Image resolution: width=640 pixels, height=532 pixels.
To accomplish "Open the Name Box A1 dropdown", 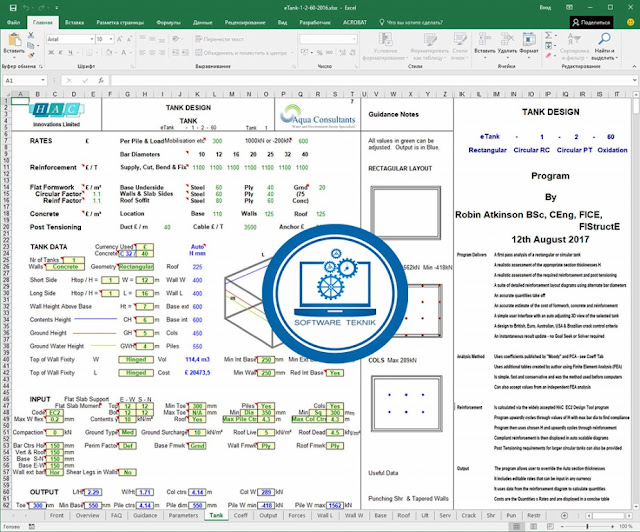I will coord(43,80).
